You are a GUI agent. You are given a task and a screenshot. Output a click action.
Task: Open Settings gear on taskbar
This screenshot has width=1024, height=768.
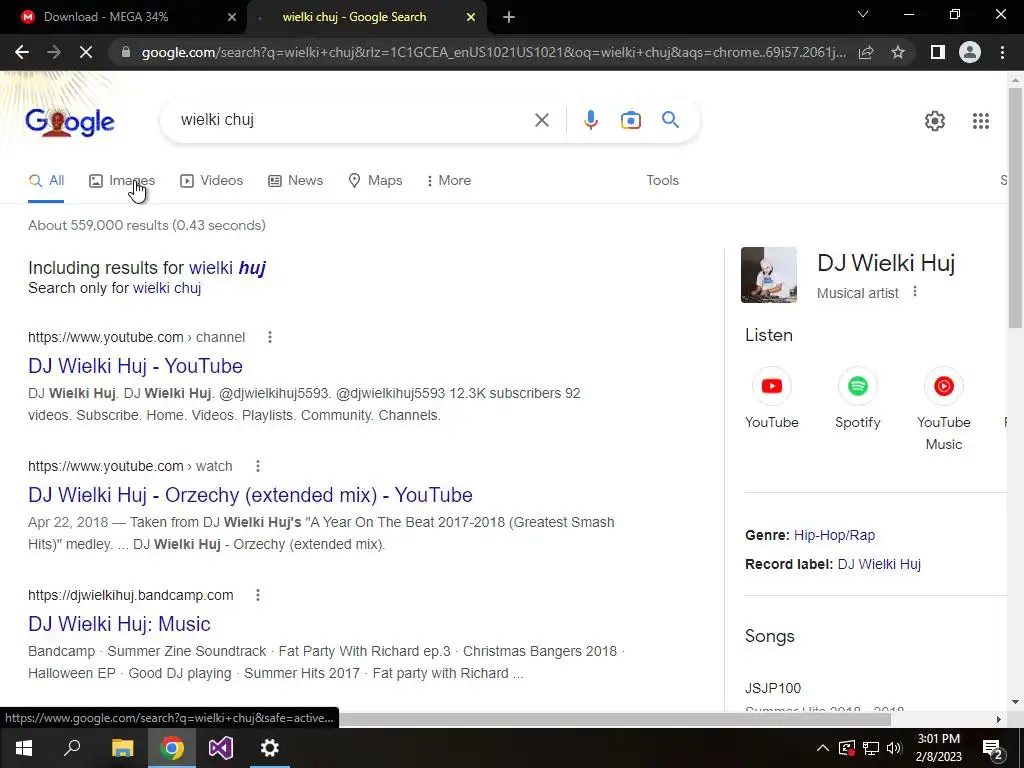[x=270, y=748]
